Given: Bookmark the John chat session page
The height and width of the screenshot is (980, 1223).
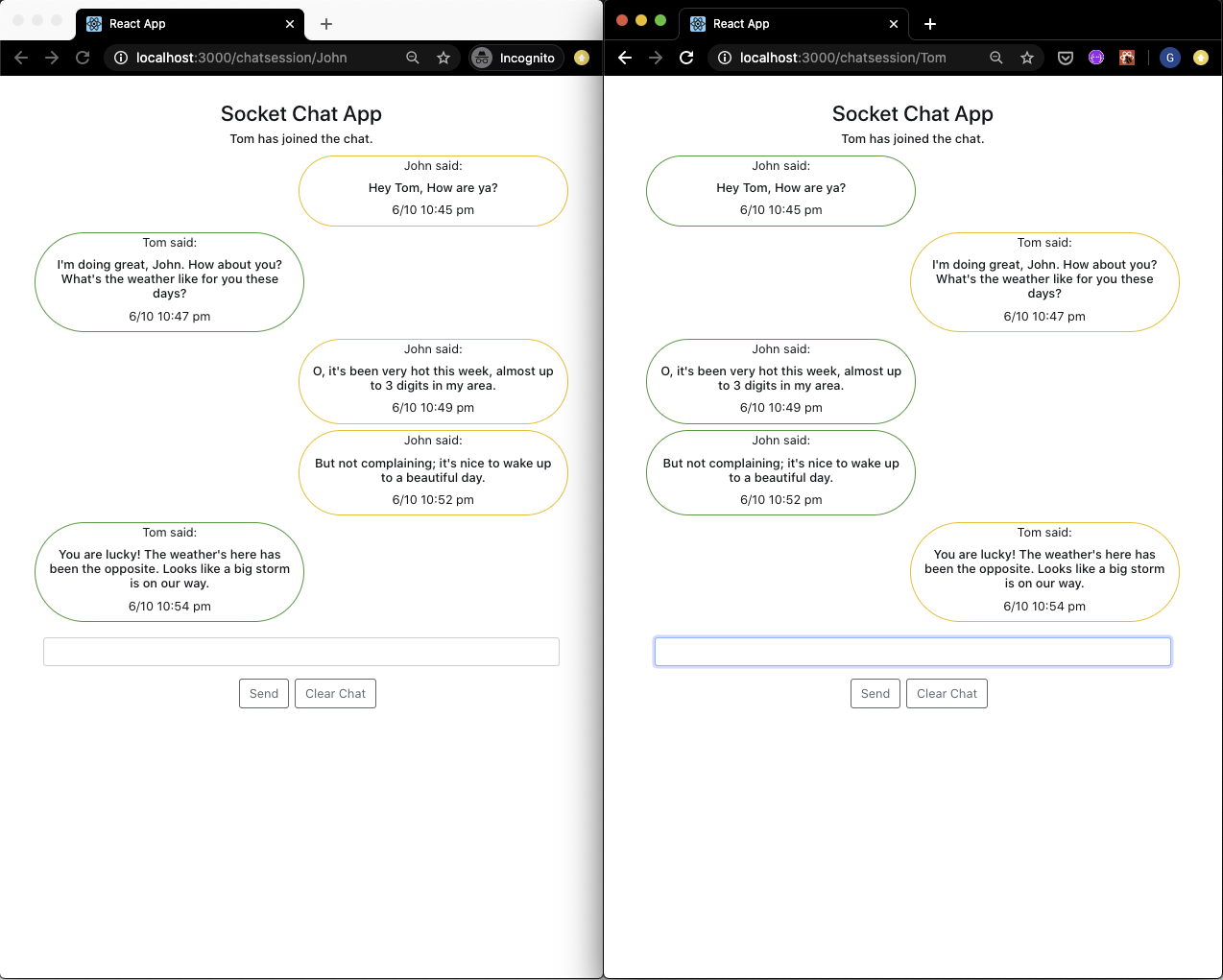Looking at the screenshot, I should click(x=444, y=58).
